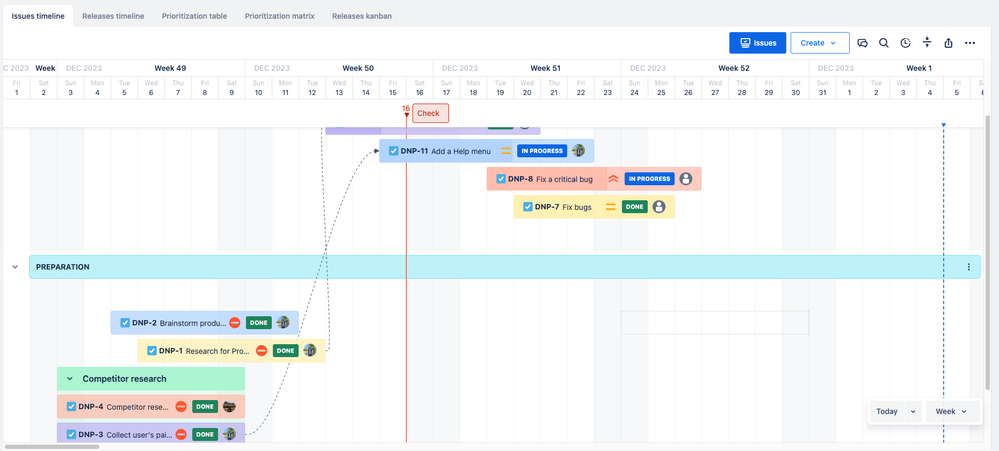The image size is (999, 451).
Task: Switch to Releases kanban tab
Action: (x=362, y=16)
